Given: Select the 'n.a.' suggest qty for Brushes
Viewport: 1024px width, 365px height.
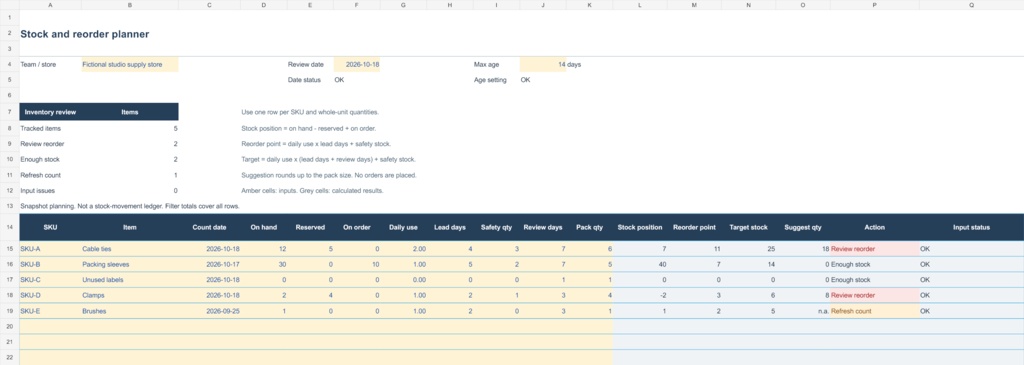Looking at the screenshot, I should (x=803, y=311).
